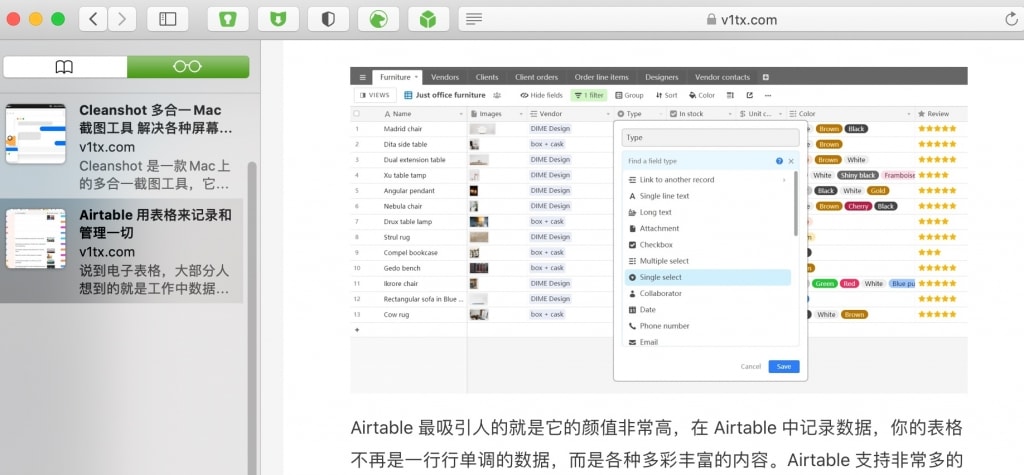1024x475 pixels.
Task: Switch sidebar to Bookmarks book tab
Action: pyautogui.click(x=65, y=67)
